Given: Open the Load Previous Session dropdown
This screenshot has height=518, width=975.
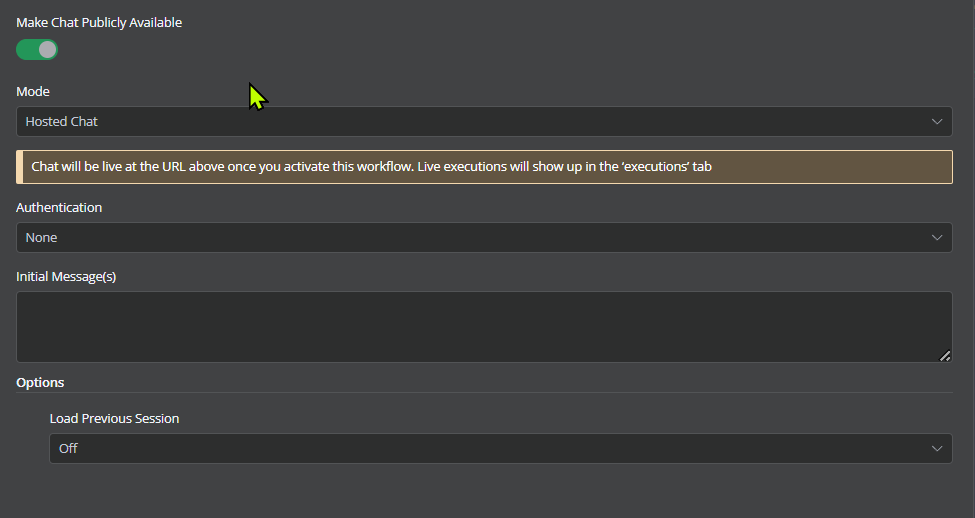Looking at the screenshot, I should tap(501, 448).
